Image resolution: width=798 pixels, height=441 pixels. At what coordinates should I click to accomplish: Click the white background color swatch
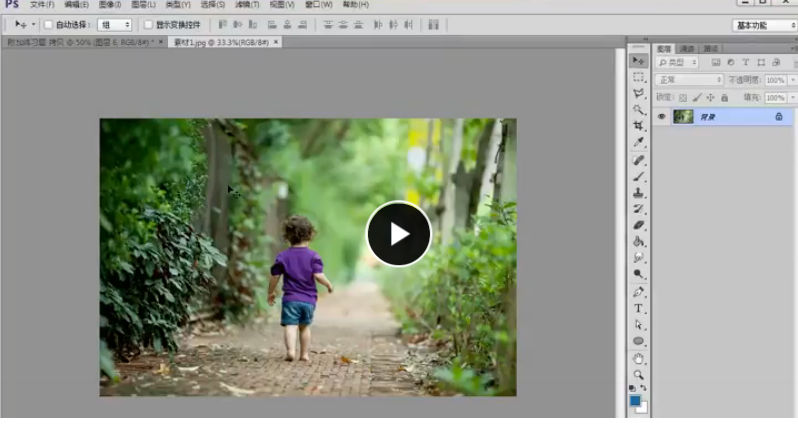643,408
